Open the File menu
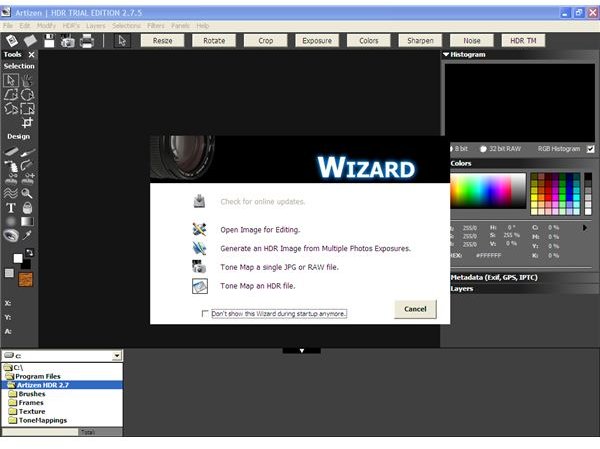The image size is (600, 449). tap(8, 26)
